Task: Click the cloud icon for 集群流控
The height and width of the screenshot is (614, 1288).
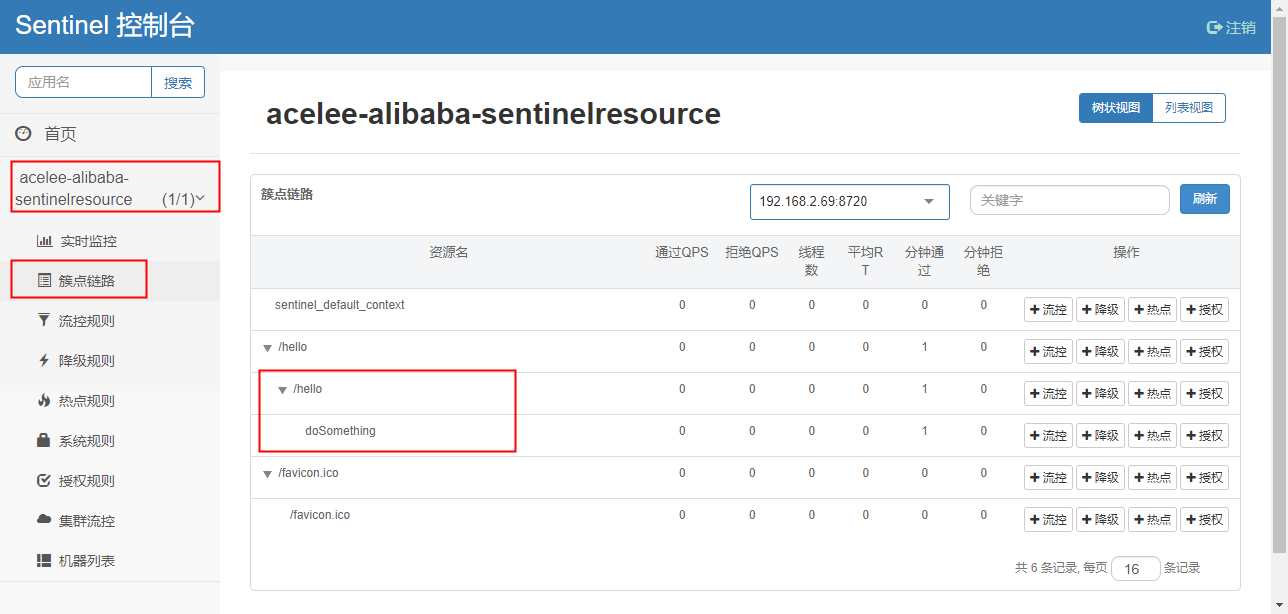Action: click(x=44, y=521)
